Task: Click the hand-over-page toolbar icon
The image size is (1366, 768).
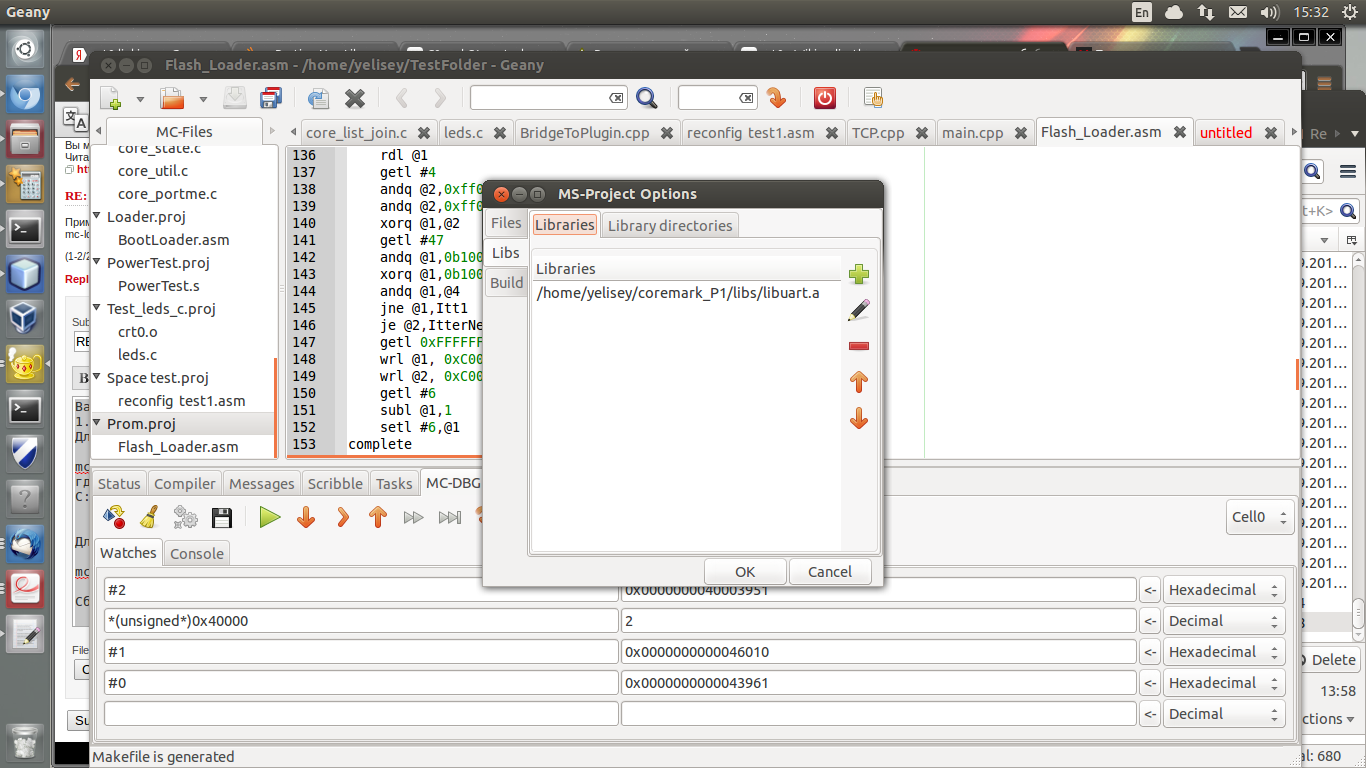Action: coord(873,98)
